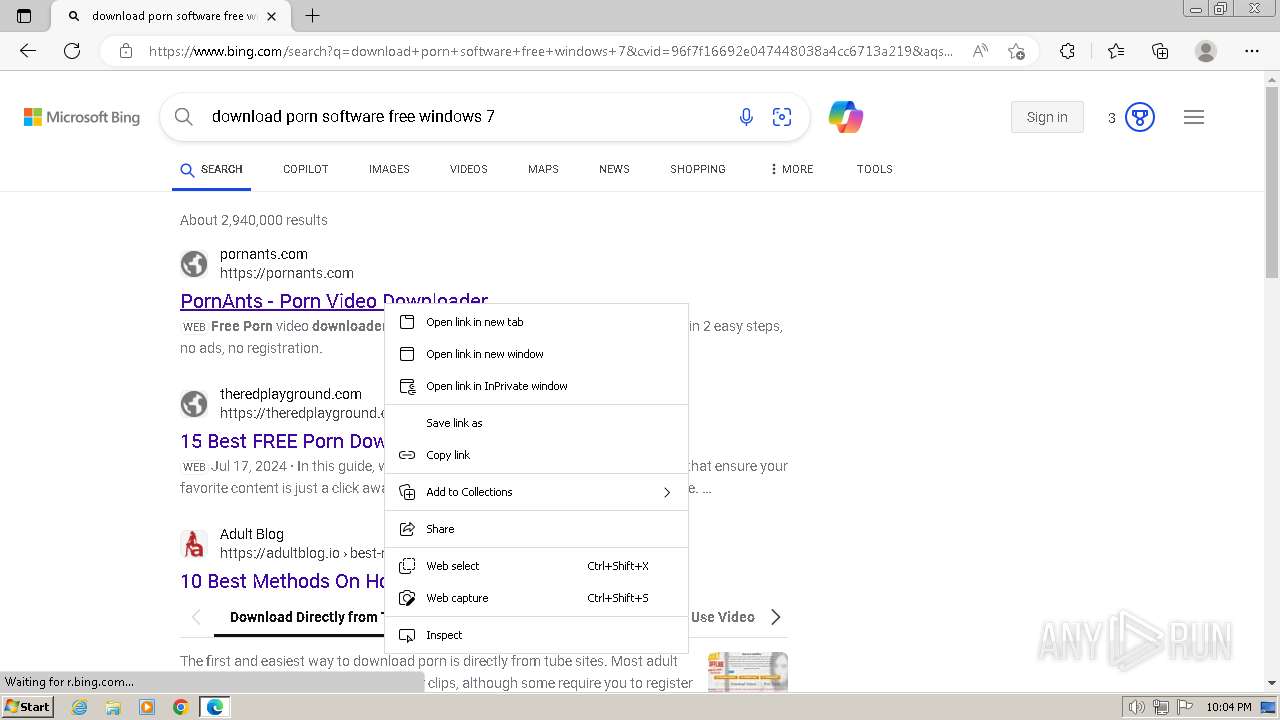Choose Inspect from context menu

pos(536,635)
